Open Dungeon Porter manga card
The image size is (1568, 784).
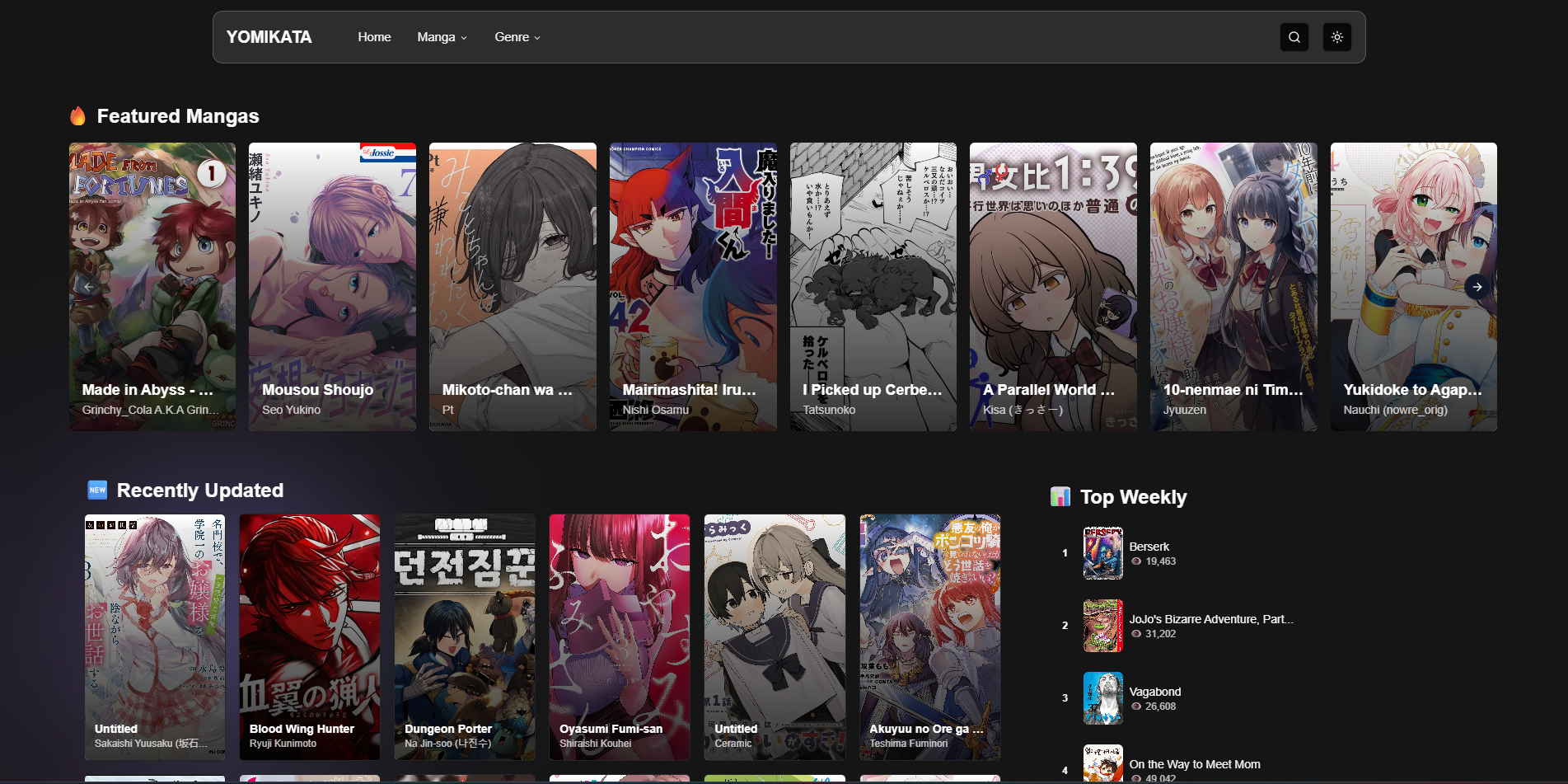465,636
